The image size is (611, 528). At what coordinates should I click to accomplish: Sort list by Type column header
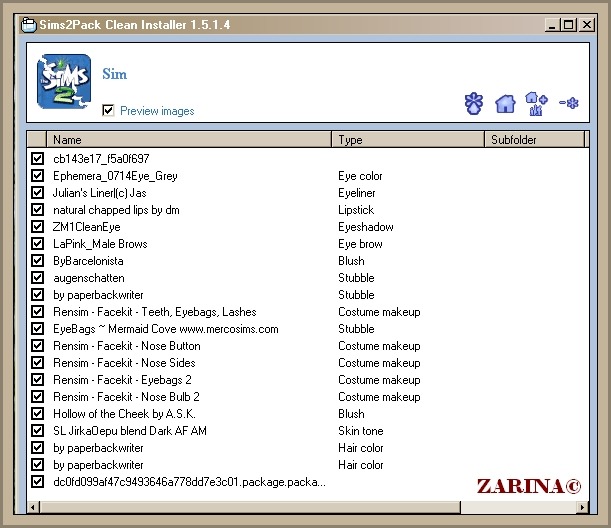click(x=408, y=140)
